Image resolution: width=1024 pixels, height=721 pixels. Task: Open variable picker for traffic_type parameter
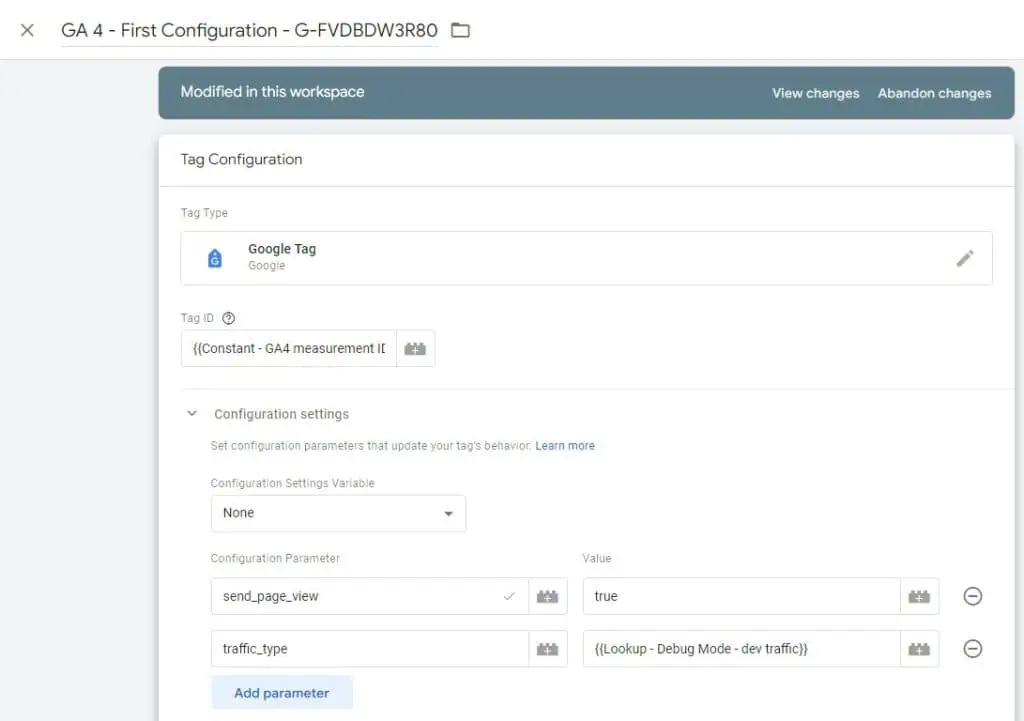[547, 648]
